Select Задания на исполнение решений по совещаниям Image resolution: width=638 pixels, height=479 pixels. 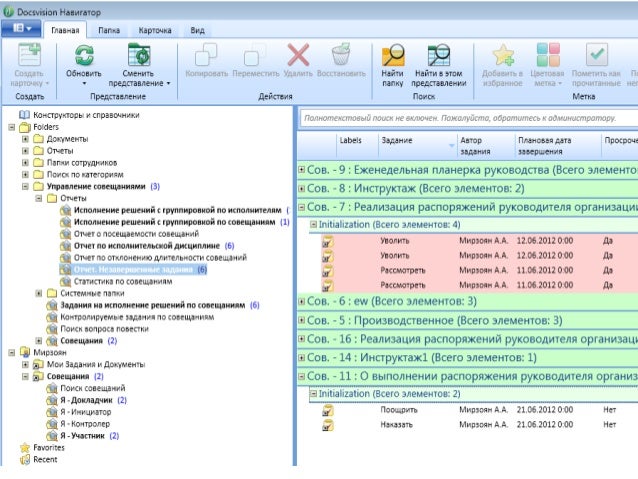(153, 305)
